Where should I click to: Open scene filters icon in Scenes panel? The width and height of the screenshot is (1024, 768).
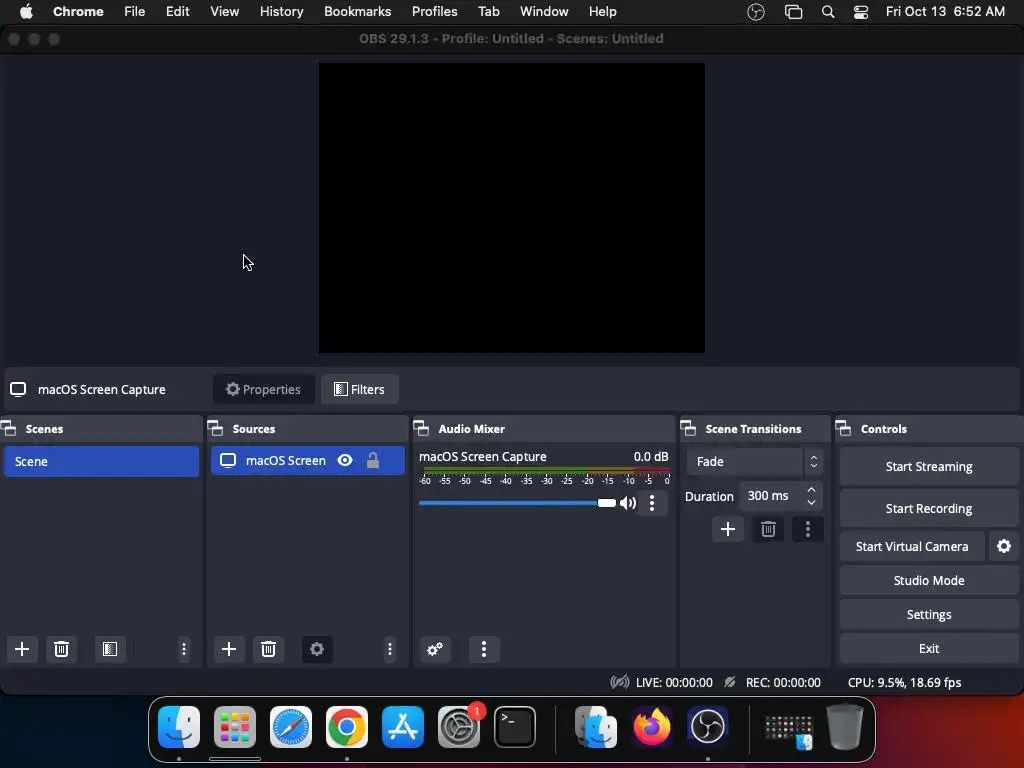coord(110,649)
